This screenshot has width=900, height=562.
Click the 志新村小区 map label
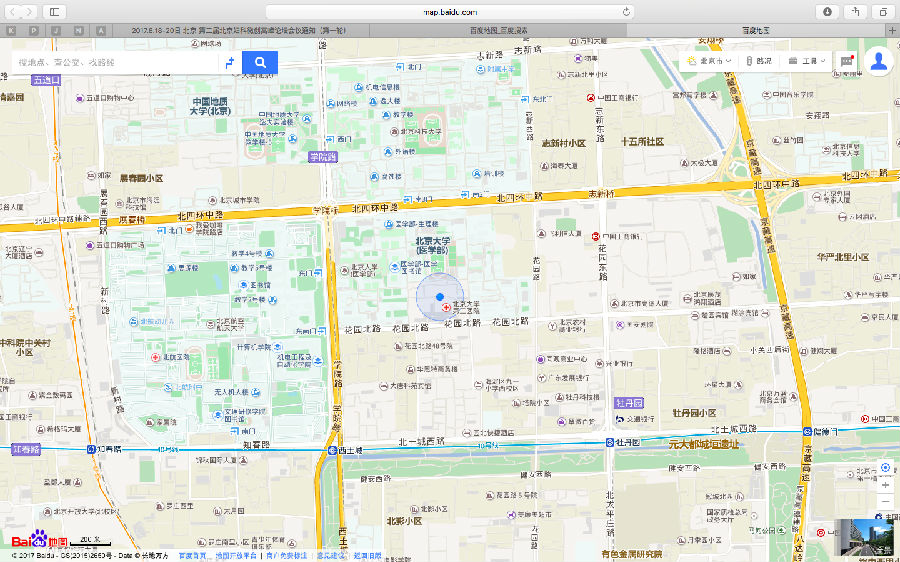(564, 143)
